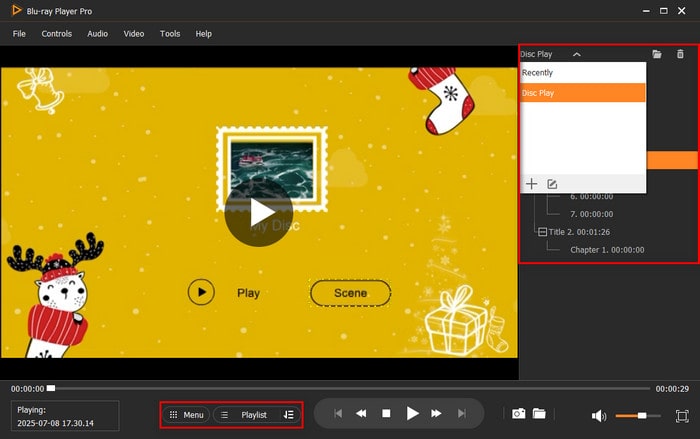
Task: Take a snapshot with the camera icon
Action: click(518, 414)
